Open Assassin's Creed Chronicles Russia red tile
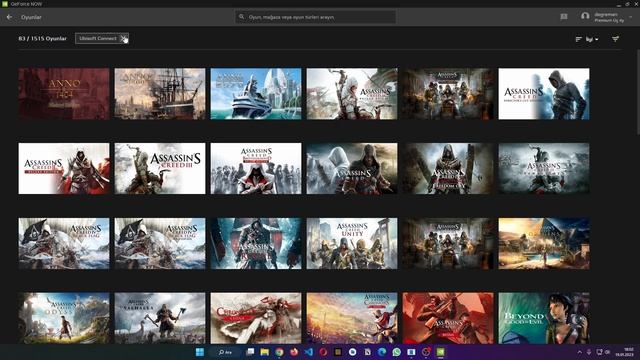The width and height of the screenshot is (640, 360). tap(448, 318)
